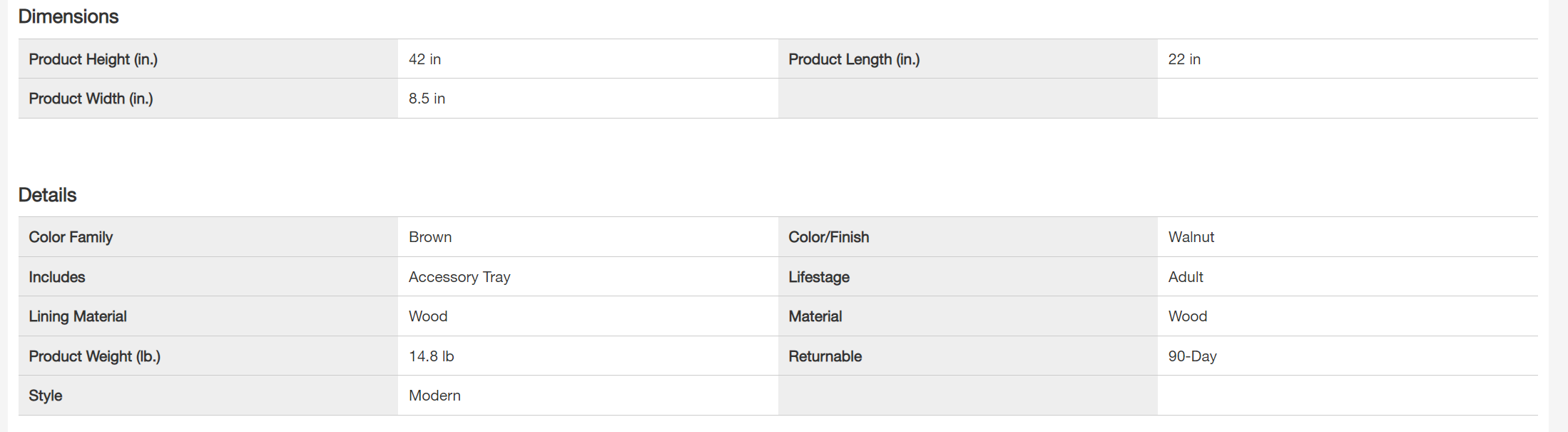Select the Product Width (in.) label
Screen dimensions: 1568x432
point(91,99)
